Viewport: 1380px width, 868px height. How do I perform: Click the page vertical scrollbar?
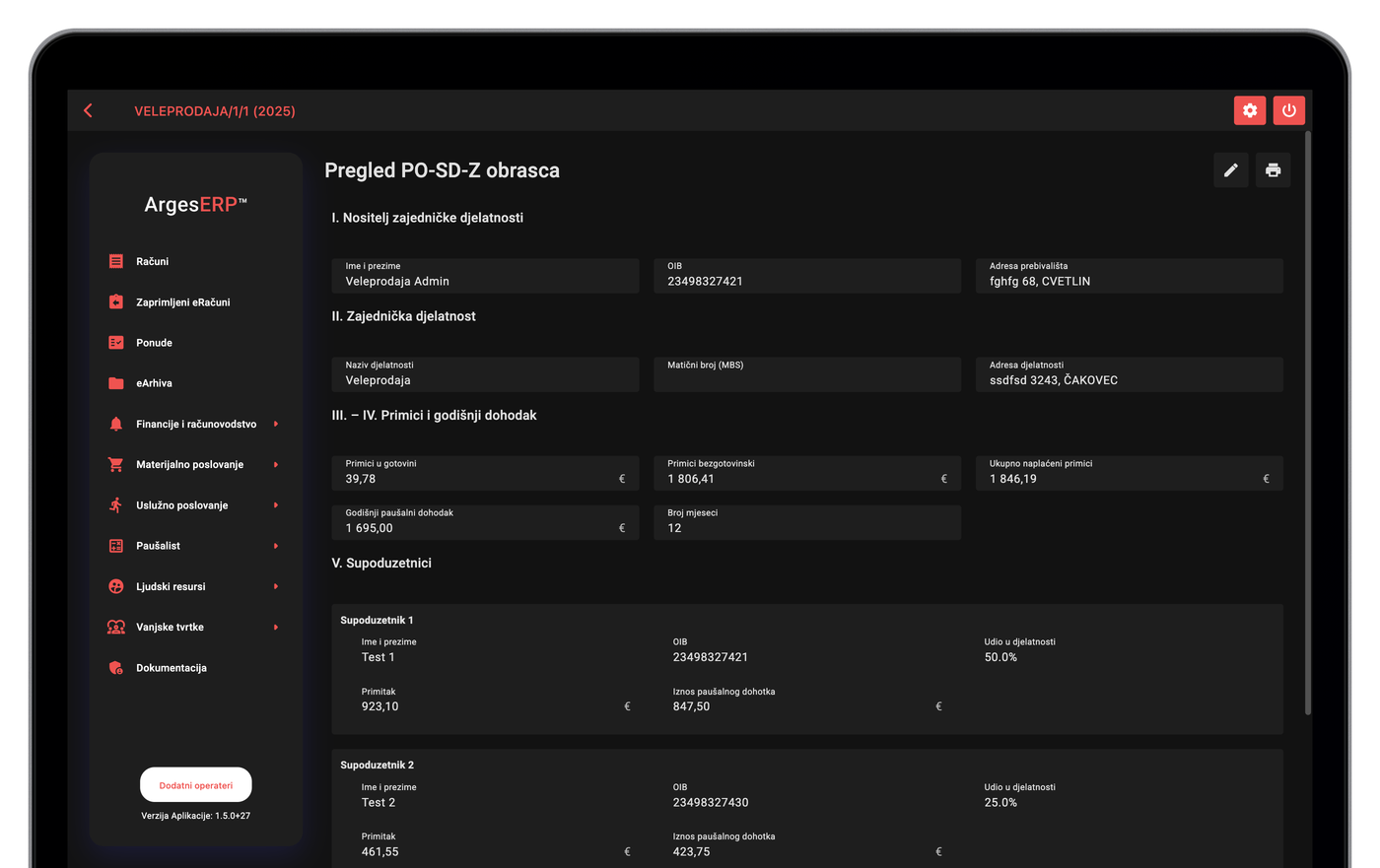1308,424
